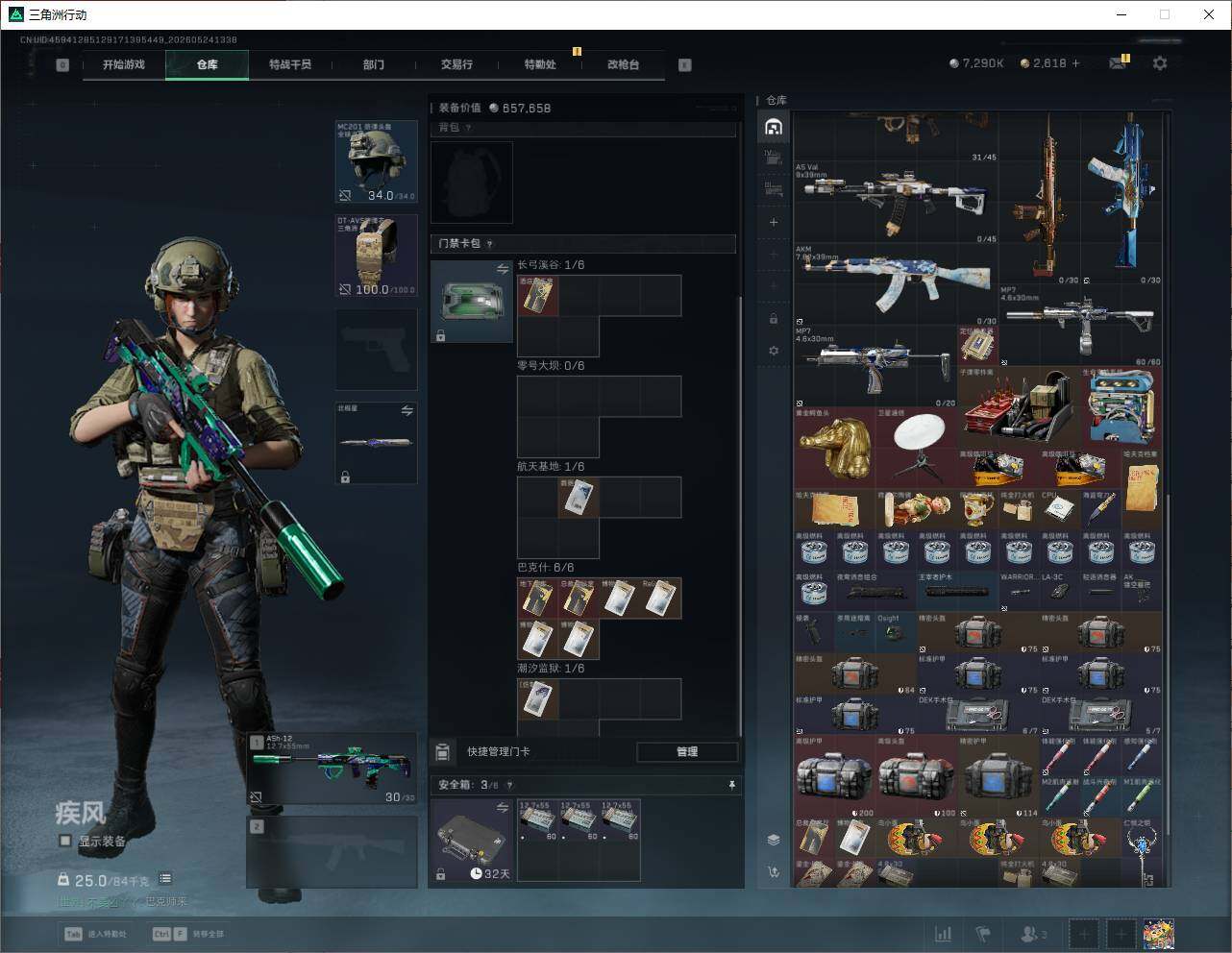The image size is (1232, 953).
Task: Swap the melee knife via arrows icon
Action: [x=407, y=410]
